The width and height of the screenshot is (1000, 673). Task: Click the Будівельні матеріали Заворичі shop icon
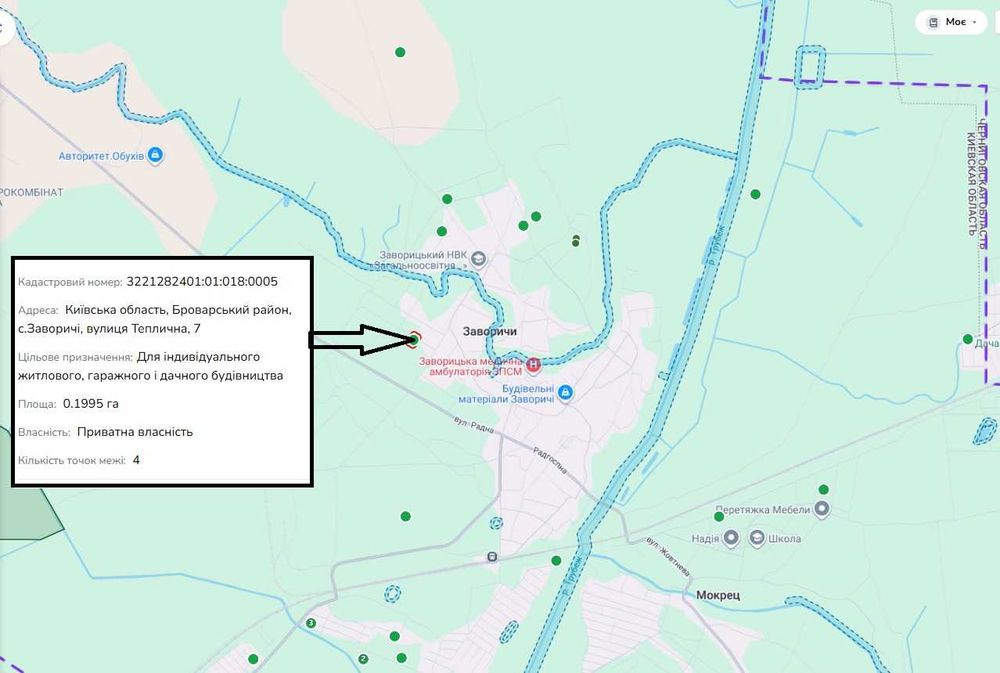click(x=565, y=393)
